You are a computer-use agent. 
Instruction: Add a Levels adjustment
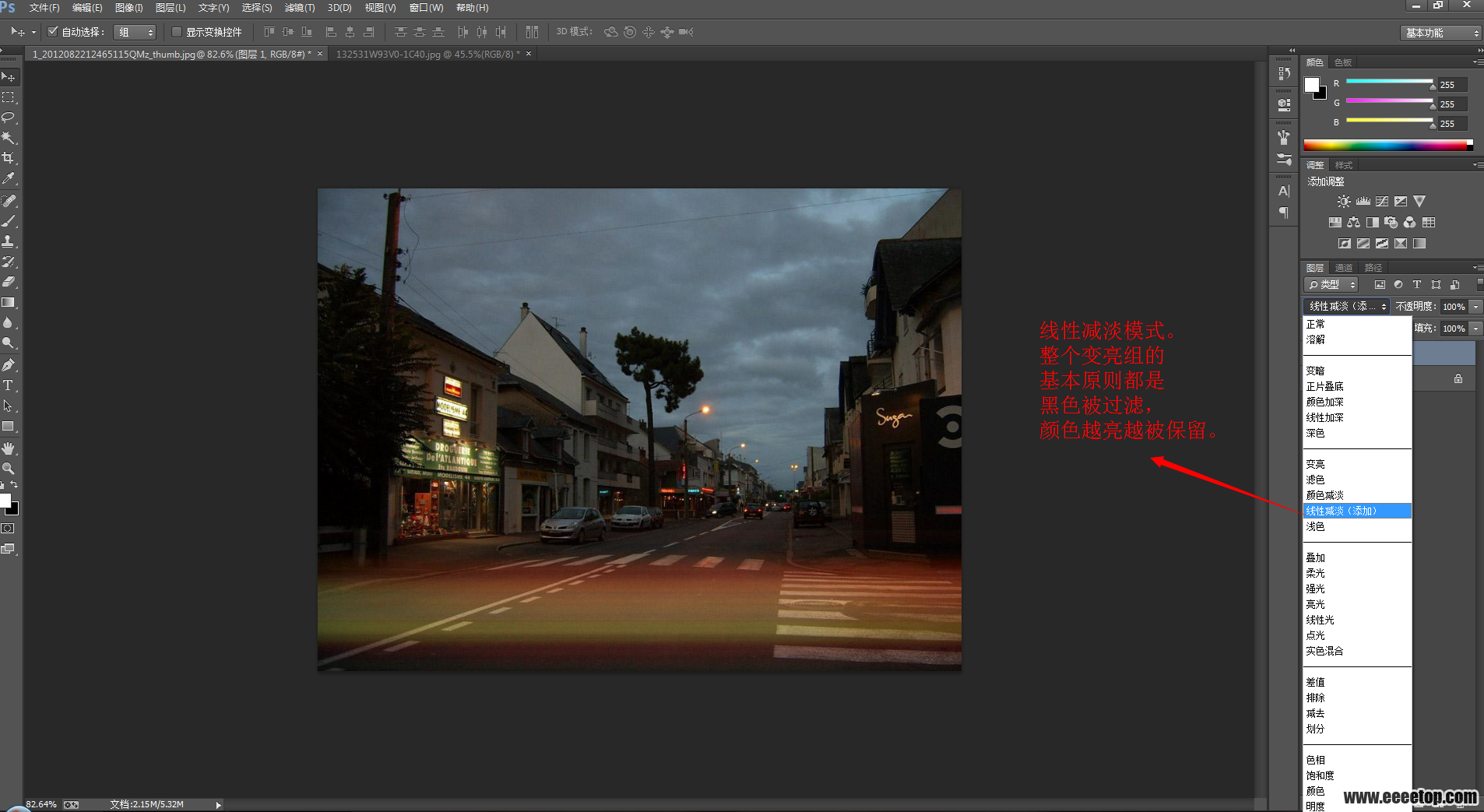(1363, 201)
